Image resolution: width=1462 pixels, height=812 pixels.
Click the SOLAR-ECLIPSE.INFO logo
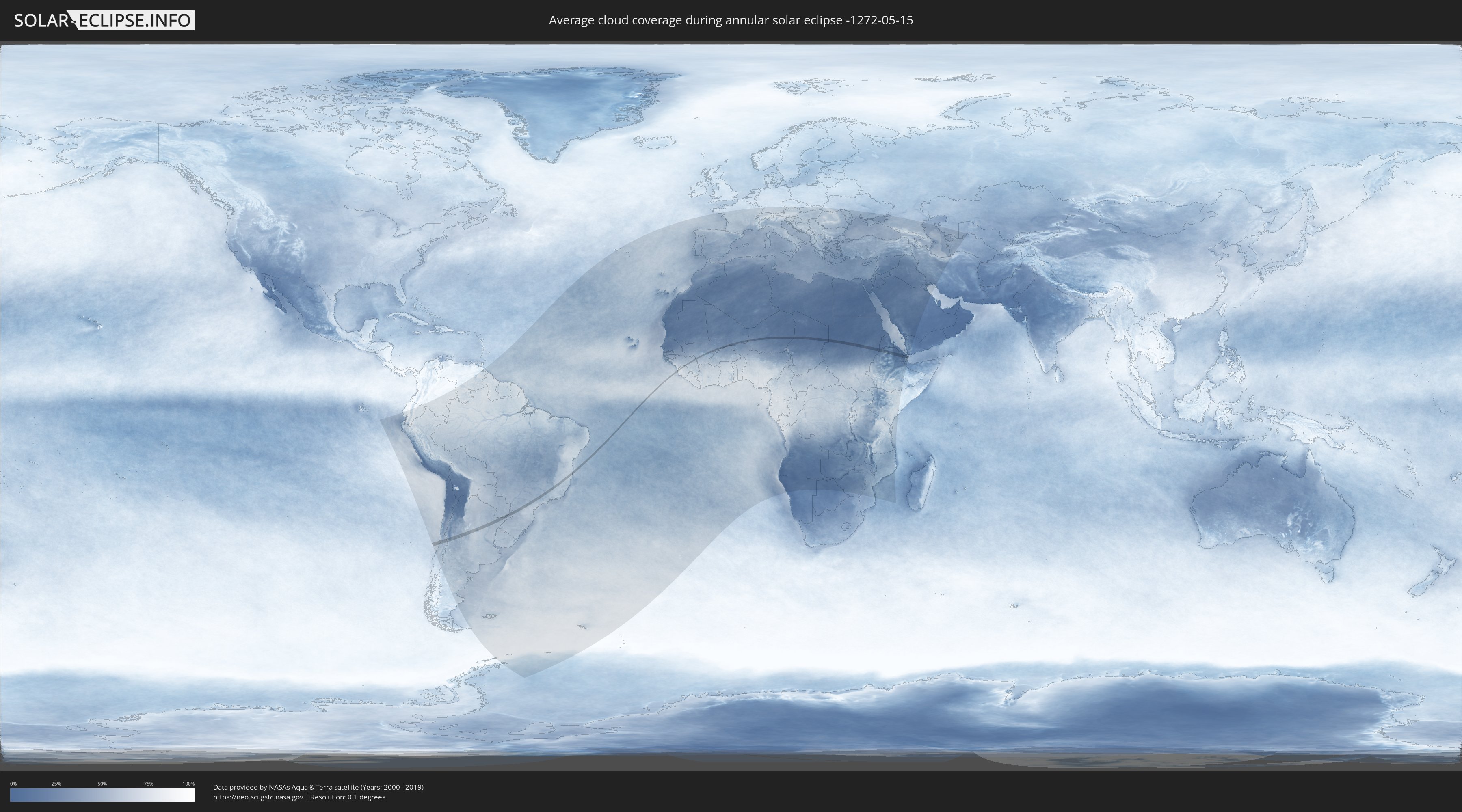pos(104,20)
